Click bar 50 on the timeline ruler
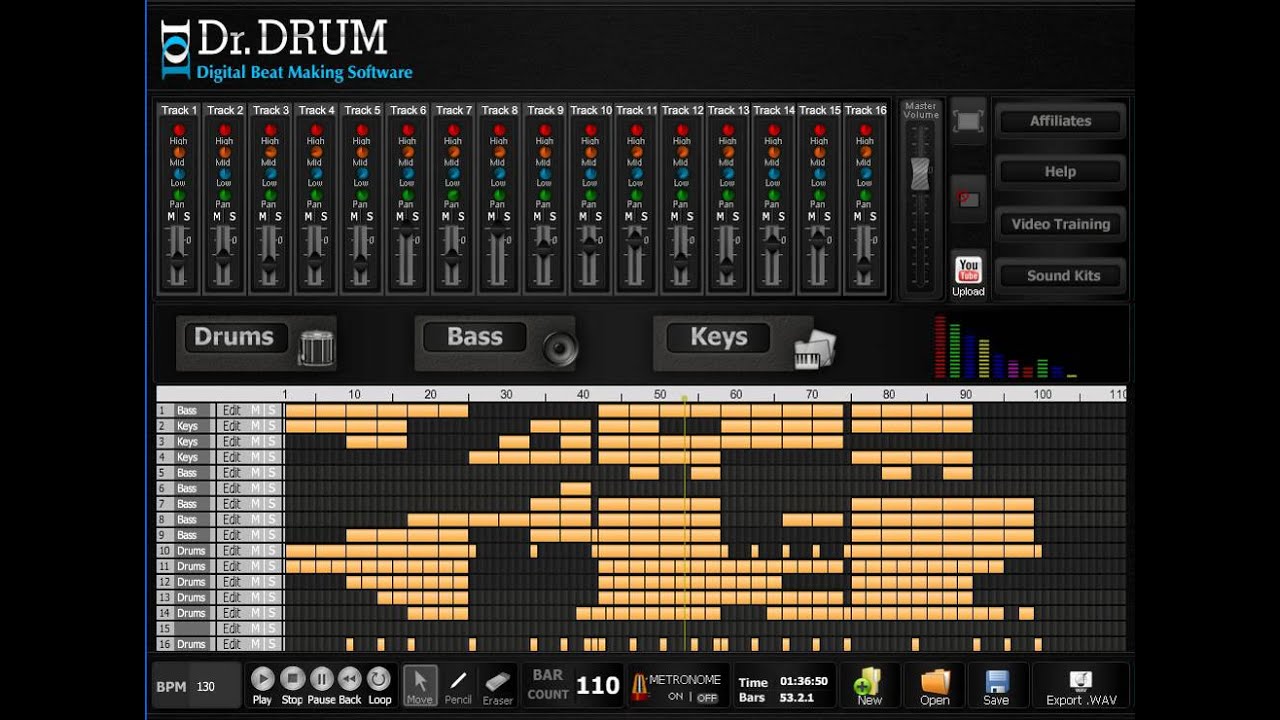 tap(660, 394)
